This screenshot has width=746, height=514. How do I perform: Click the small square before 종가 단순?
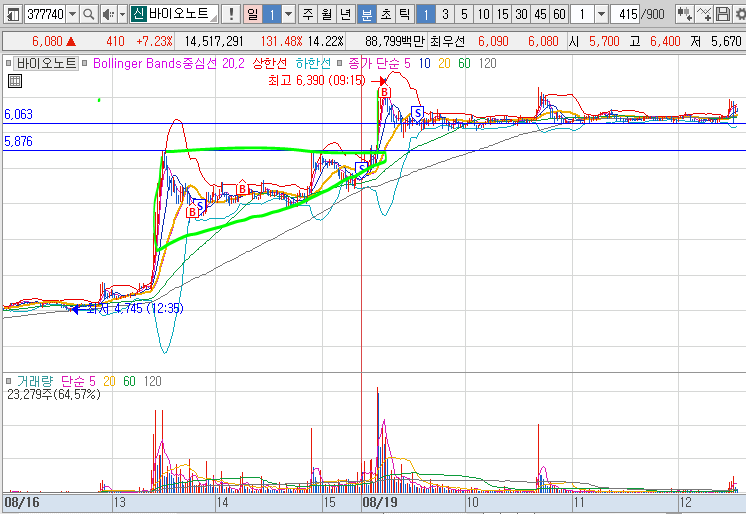[340, 63]
